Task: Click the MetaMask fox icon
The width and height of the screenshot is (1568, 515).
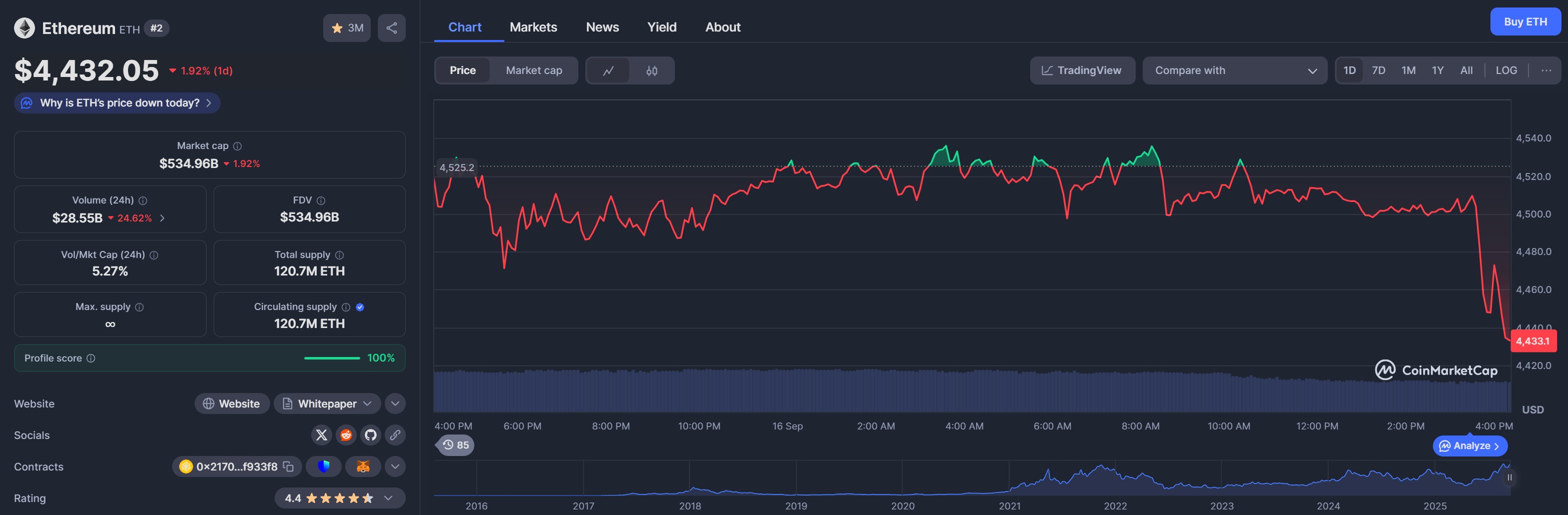Action: (x=363, y=466)
